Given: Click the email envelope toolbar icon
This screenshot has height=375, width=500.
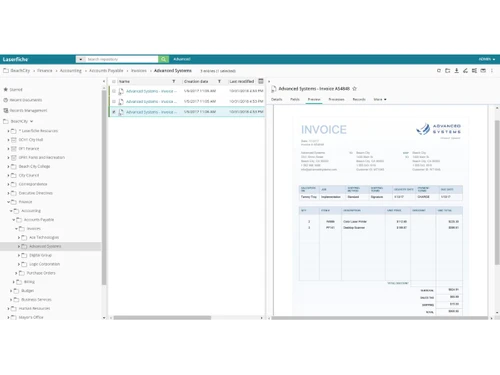Looking at the screenshot, I should 483,71.
